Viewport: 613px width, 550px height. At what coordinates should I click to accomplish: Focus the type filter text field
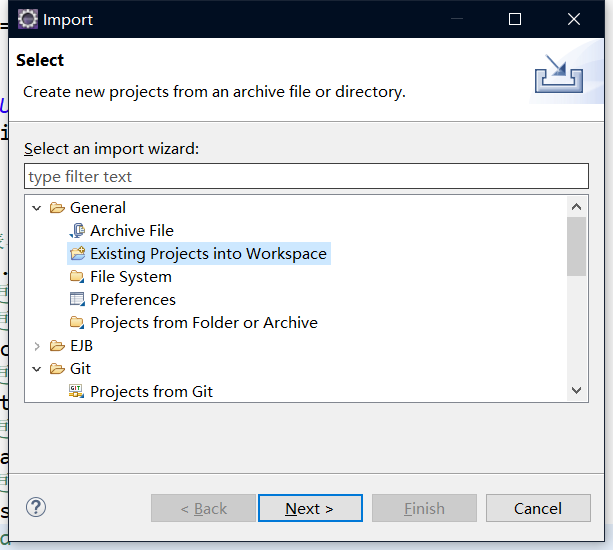(306, 177)
